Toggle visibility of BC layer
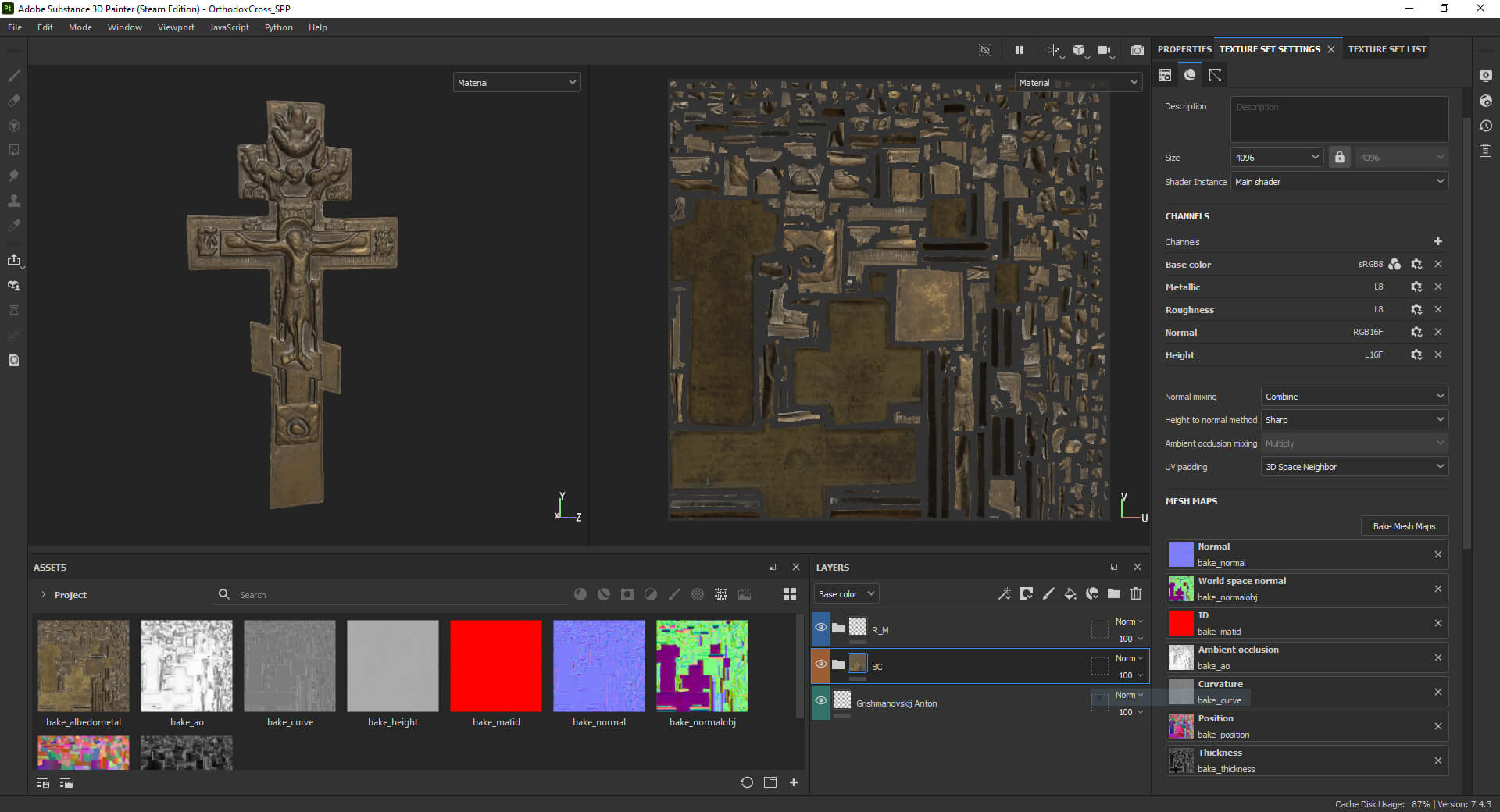 pyautogui.click(x=821, y=664)
